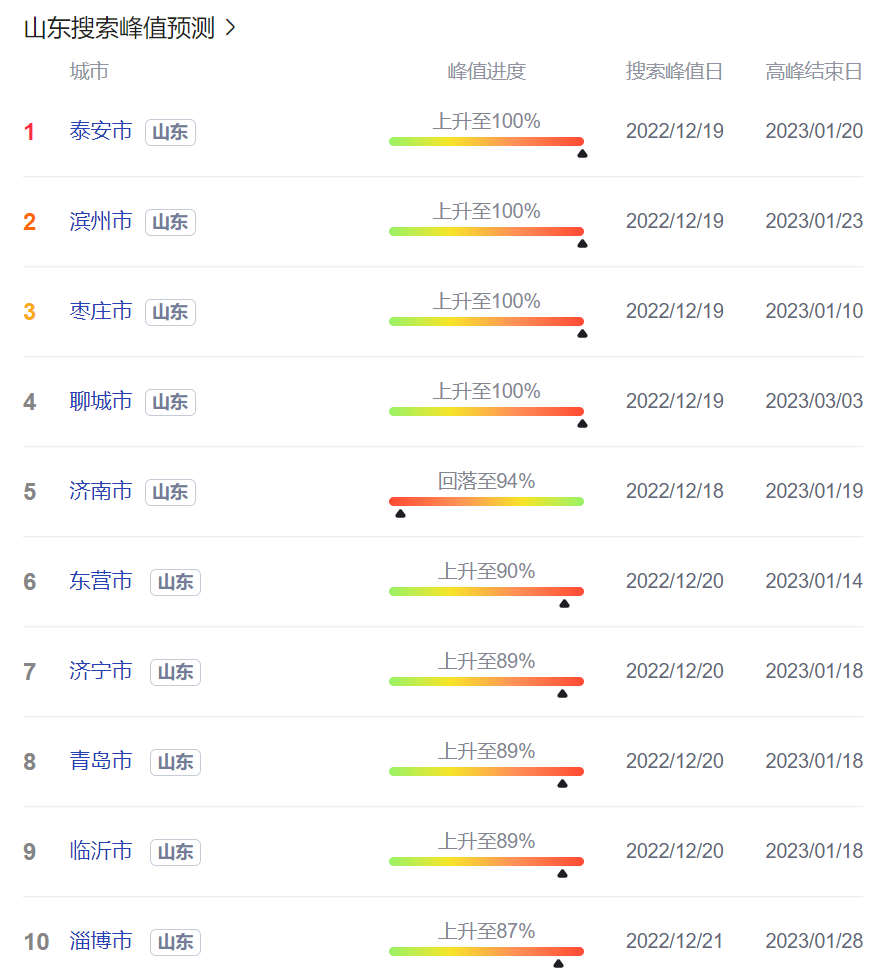883x975 pixels.
Task: Click the black marker under 东营市 progress bar
Action: (x=564, y=603)
